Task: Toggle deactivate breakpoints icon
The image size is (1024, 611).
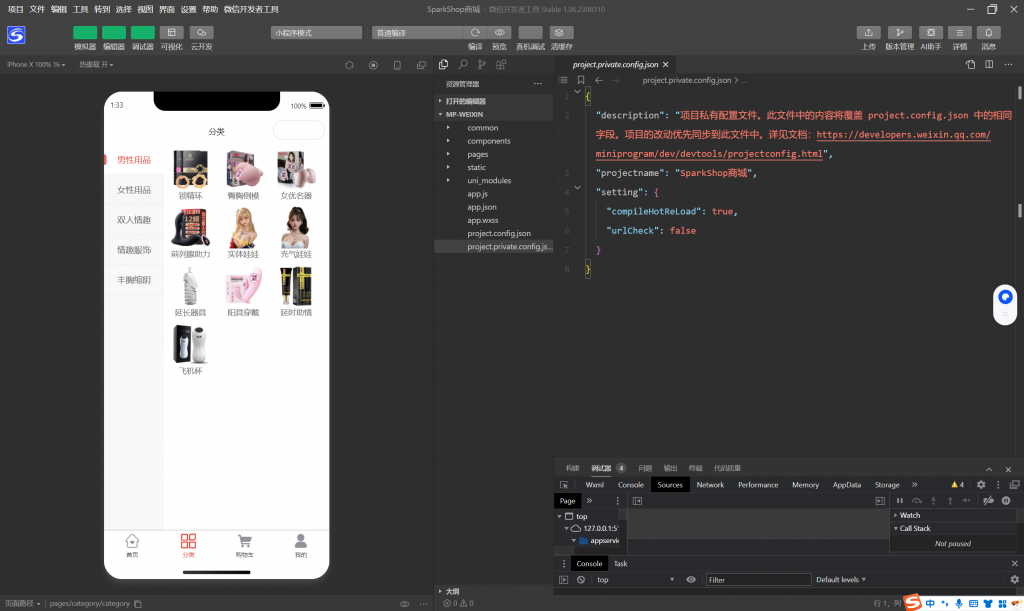Action: click(x=988, y=500)
